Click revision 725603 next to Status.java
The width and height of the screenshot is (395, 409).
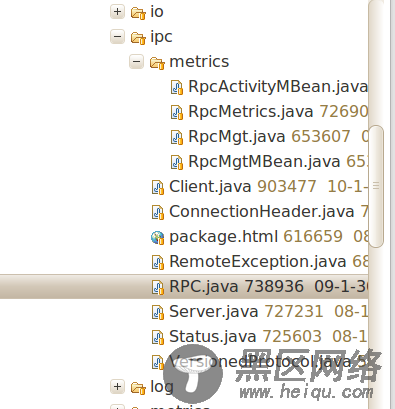click(x=292, y=337)
